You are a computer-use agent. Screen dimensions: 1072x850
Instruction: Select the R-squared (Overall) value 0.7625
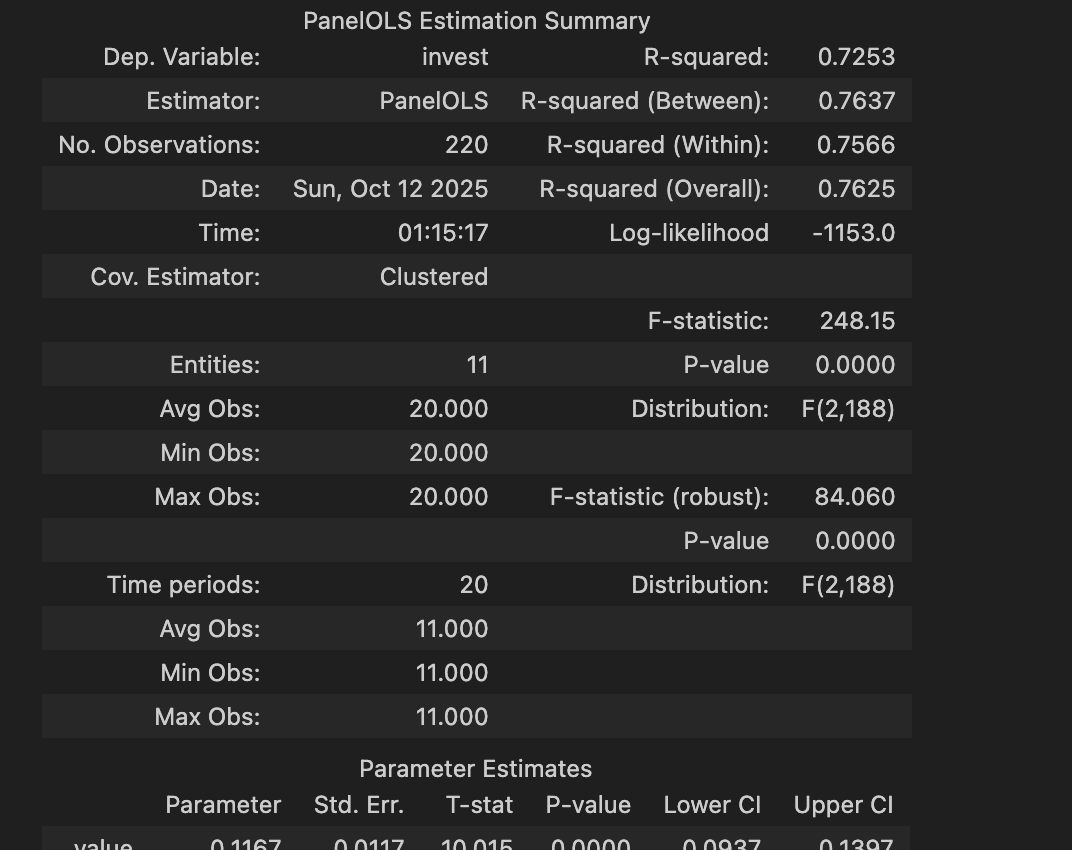[x=856, y=189]
